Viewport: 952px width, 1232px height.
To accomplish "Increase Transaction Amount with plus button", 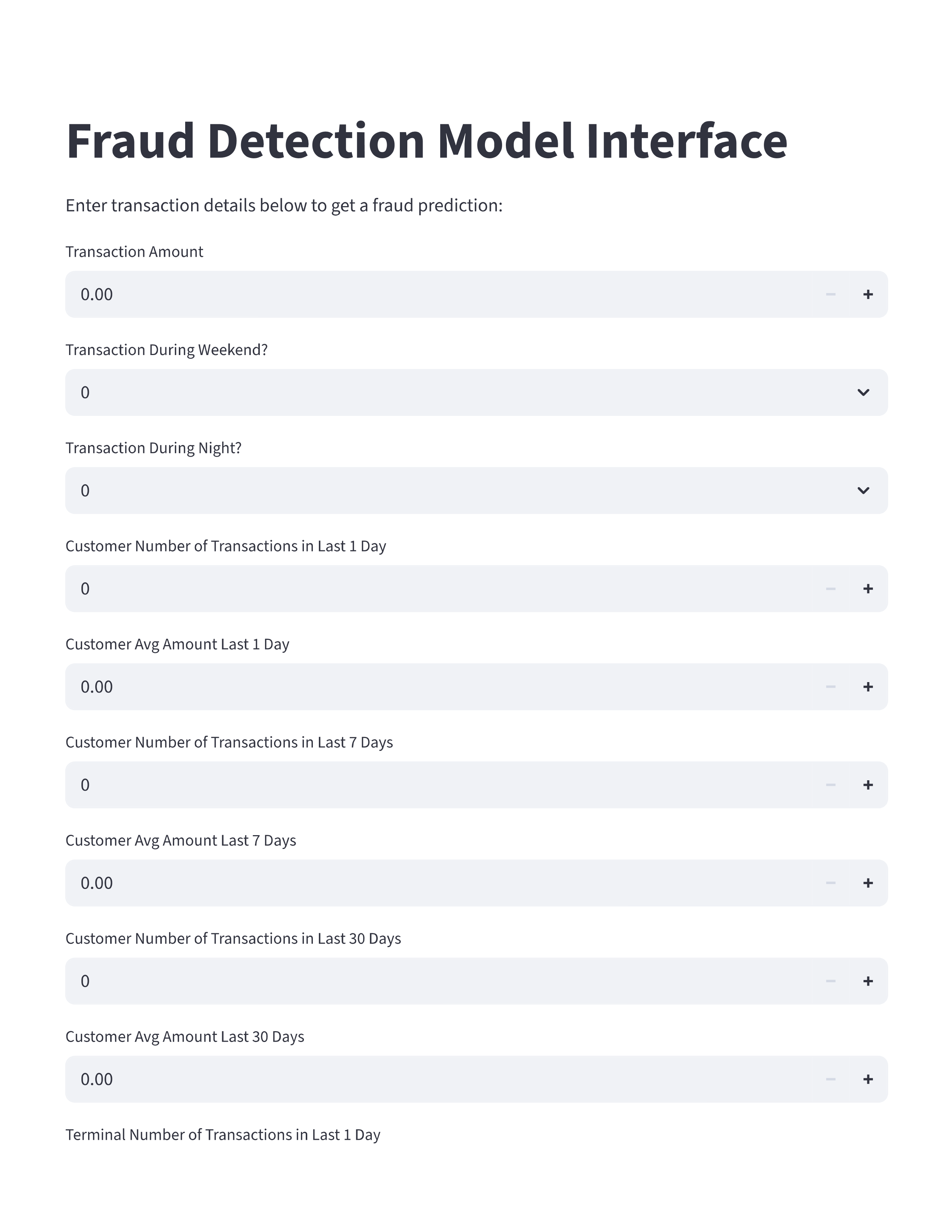I will (x=868, y=295).
